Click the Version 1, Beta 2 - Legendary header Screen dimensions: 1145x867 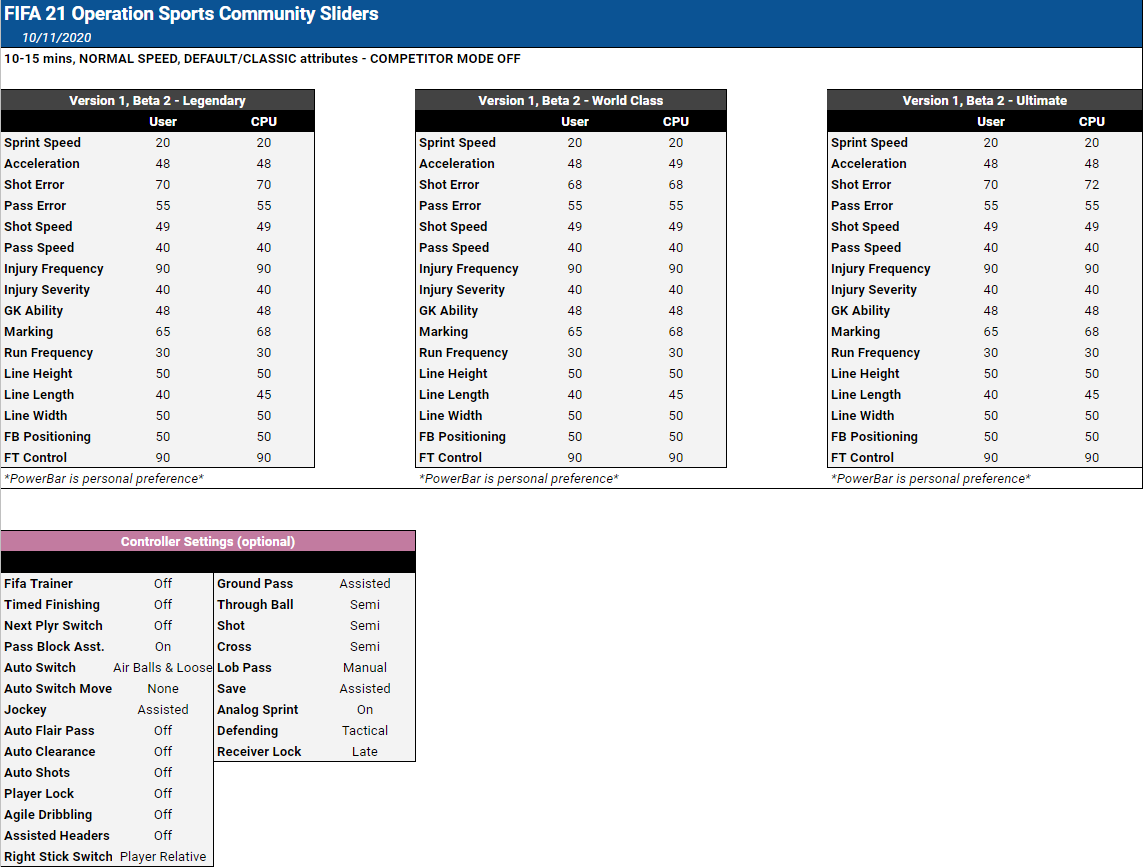(x=157, y=100)
